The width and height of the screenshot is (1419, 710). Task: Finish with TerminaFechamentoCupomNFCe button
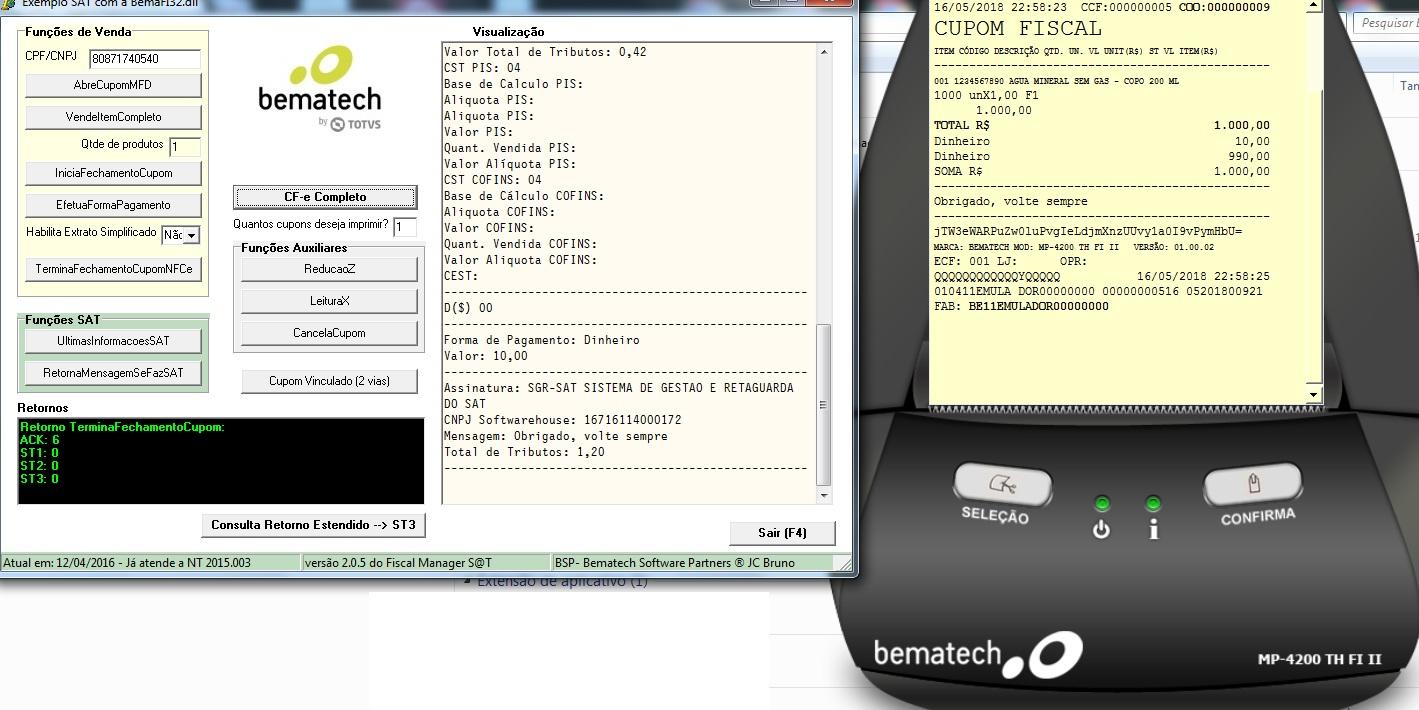pyautogui.click(x=113, y=269)
